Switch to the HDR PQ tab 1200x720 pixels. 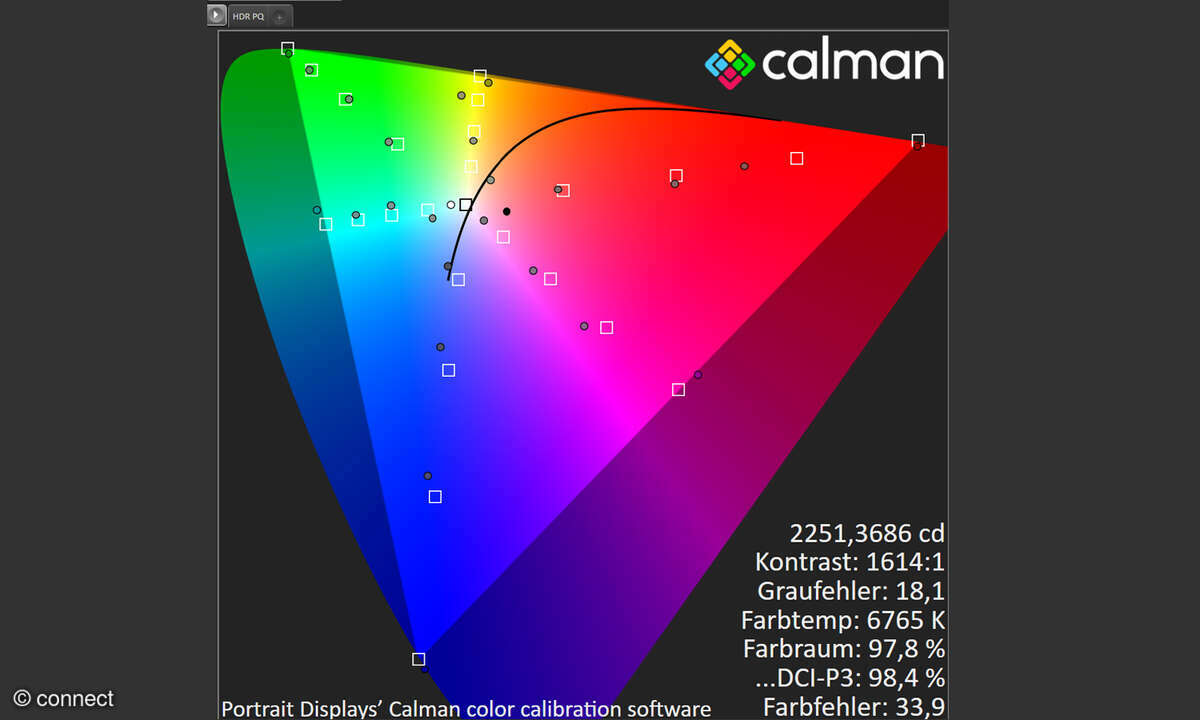pos(248,16)
